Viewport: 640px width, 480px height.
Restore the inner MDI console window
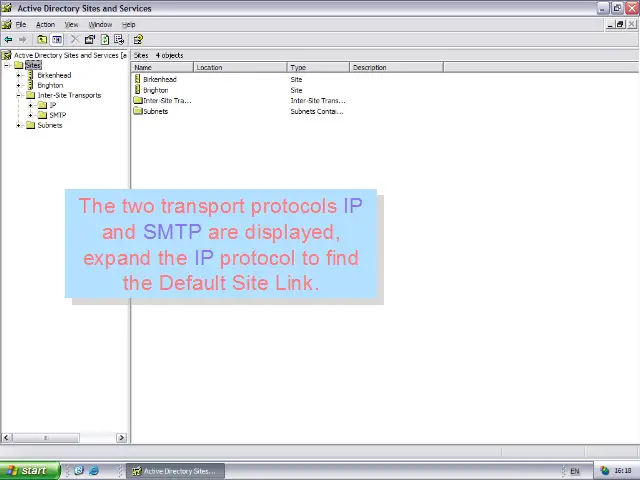620,24
